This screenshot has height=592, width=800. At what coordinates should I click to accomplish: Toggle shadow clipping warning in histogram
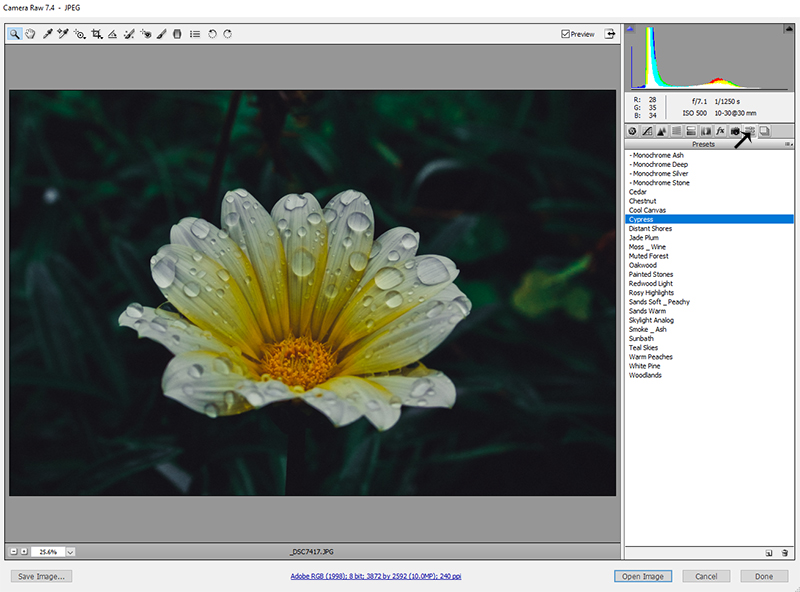click(631, 29)
